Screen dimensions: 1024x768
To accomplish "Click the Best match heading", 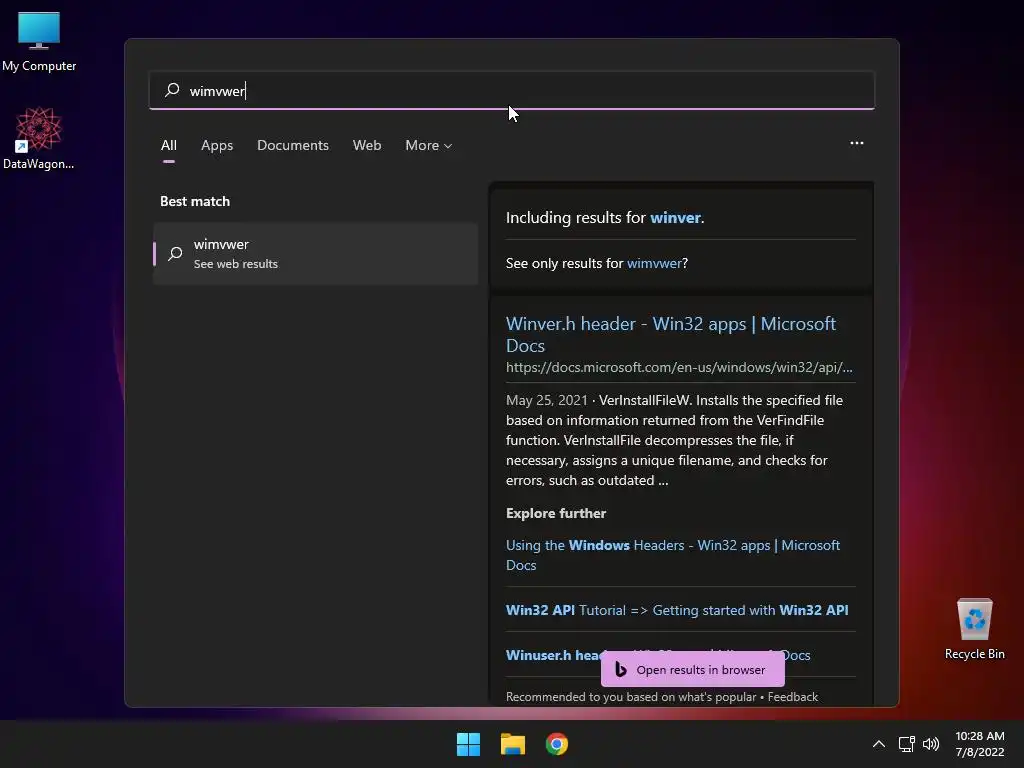I will coord(195,201).
